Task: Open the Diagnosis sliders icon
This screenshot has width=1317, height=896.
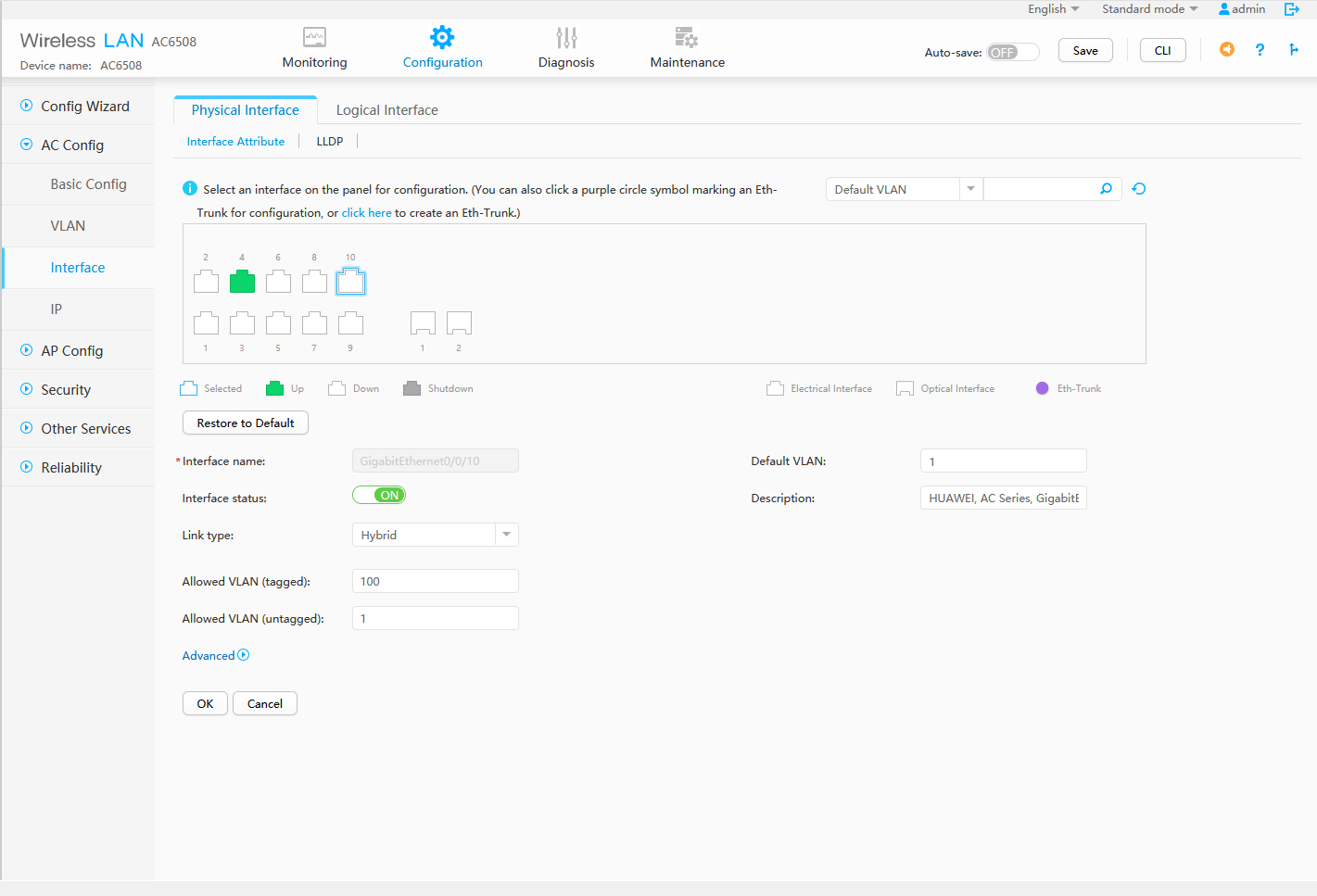Action: [566, 37]
